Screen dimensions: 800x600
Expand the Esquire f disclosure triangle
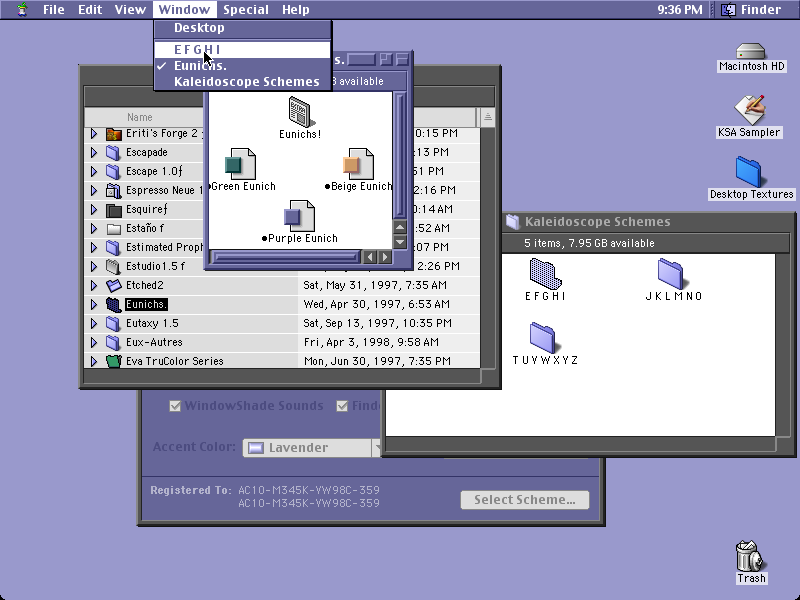click(94, 209)
